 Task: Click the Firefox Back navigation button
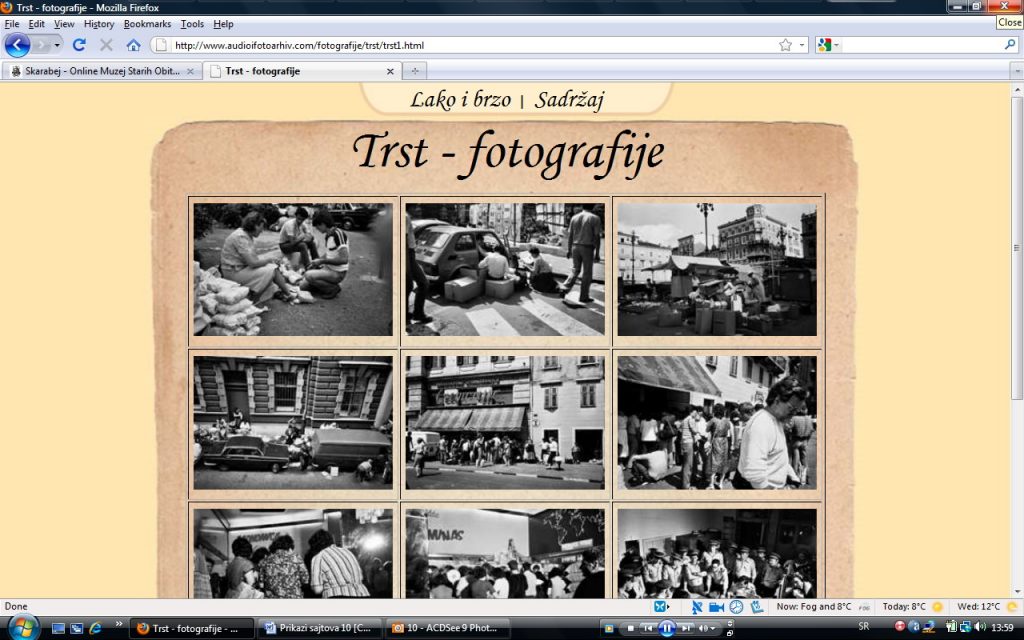coord(17,45)
